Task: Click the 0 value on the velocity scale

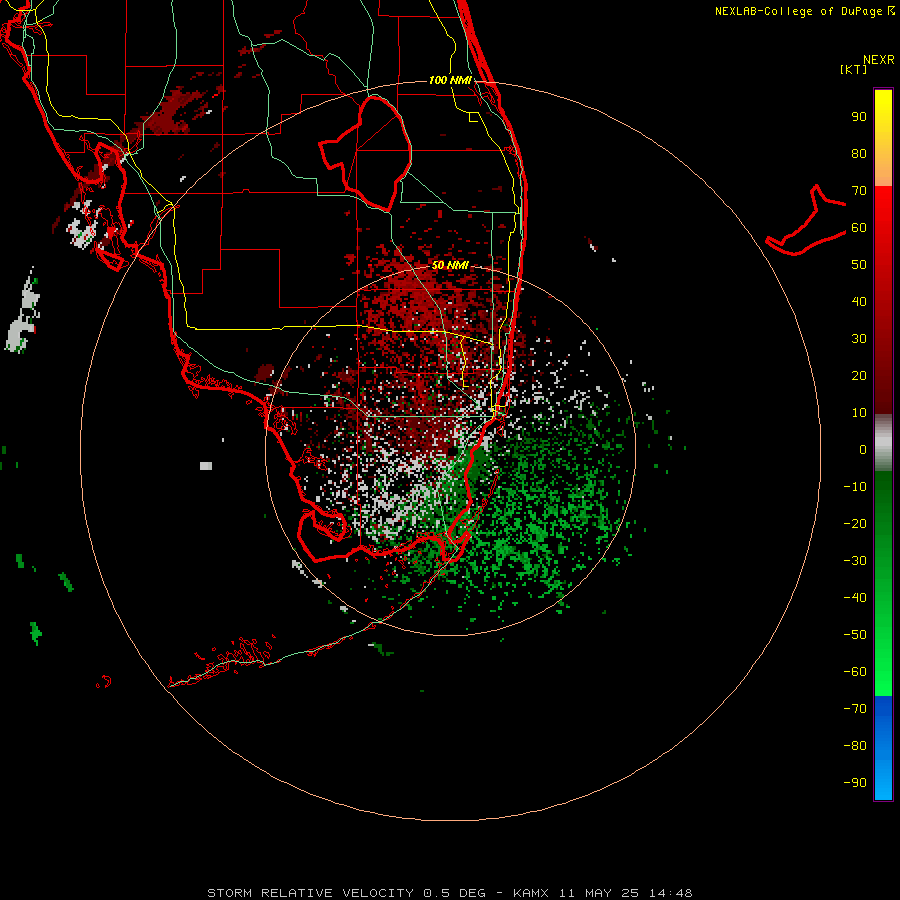Action: tap(863, 450)
